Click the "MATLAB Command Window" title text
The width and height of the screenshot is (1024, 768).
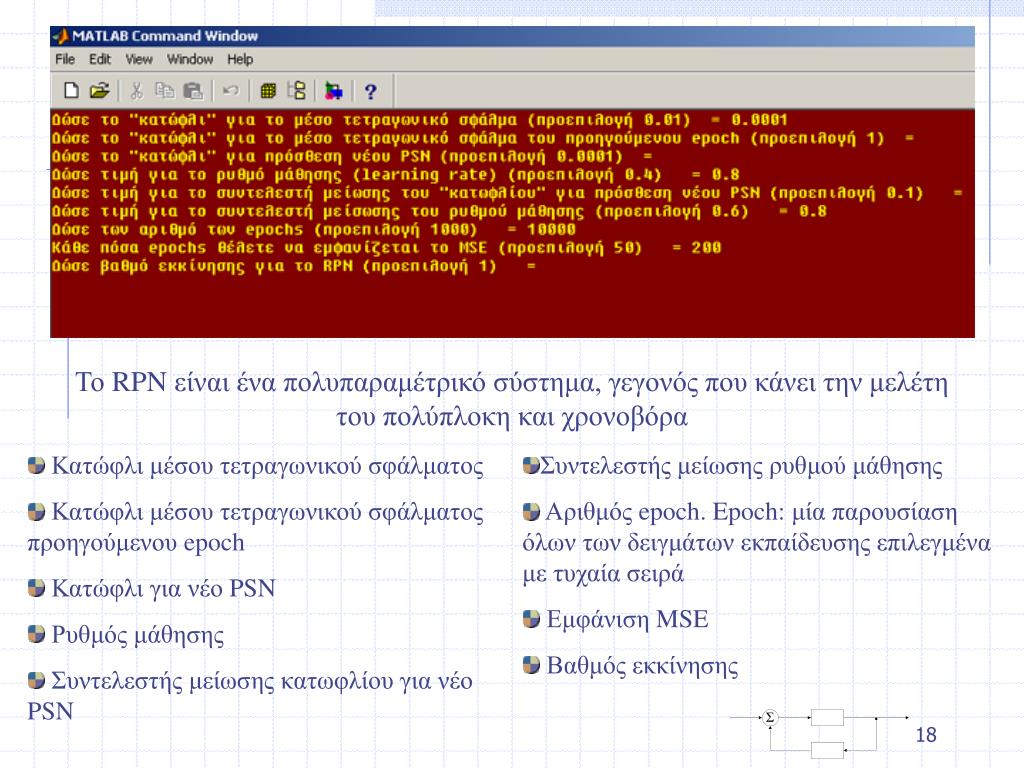pyautogui.click(x=165, y=36)
